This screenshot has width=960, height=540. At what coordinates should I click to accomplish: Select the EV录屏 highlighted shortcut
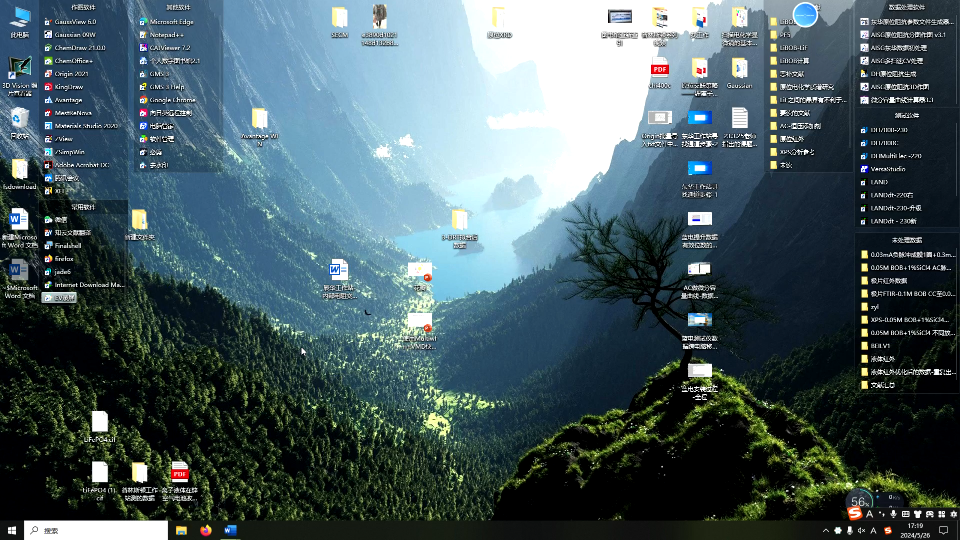[59, 298]
